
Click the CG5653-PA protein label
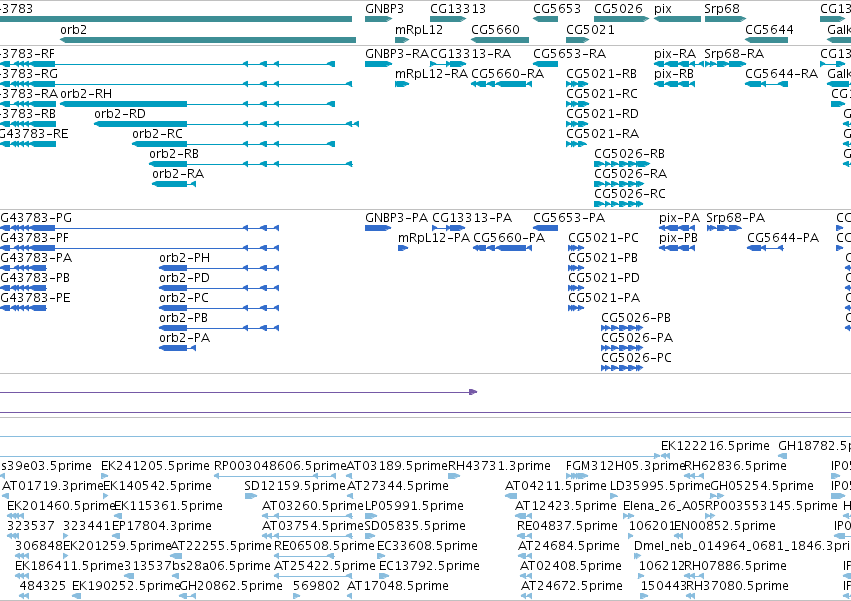click(x=569, y=218)
